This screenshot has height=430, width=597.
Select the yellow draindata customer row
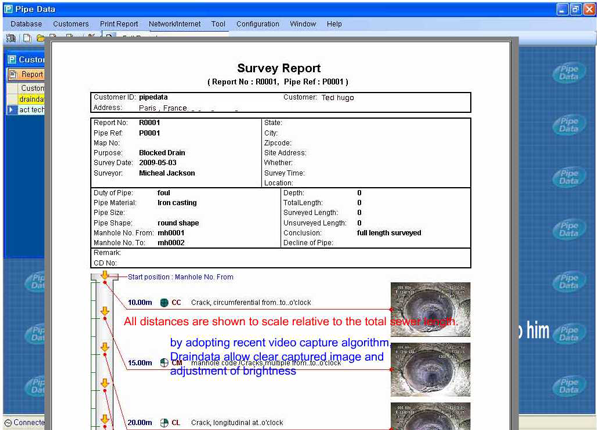[x=31, y=99]
